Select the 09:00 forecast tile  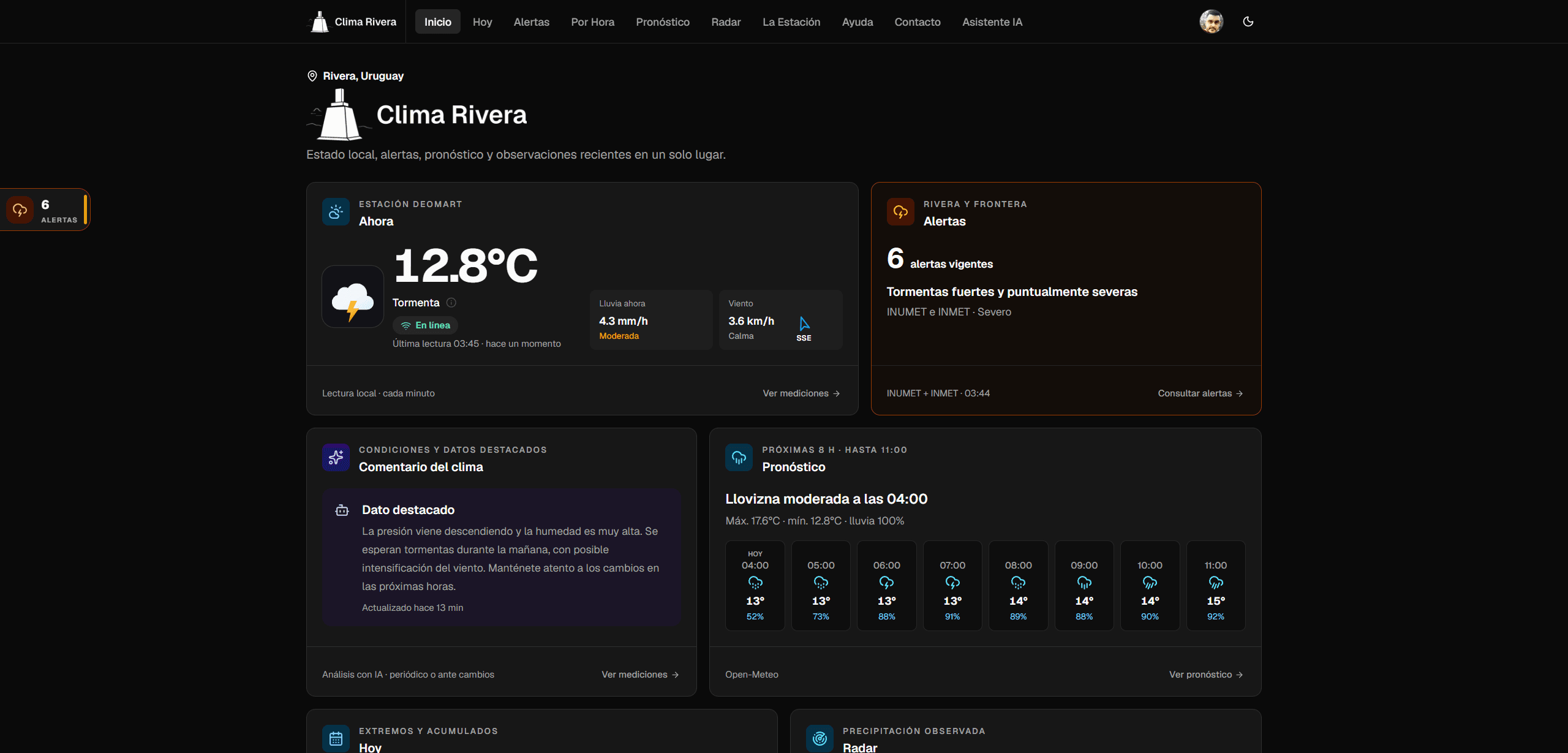pos(1084,586)
